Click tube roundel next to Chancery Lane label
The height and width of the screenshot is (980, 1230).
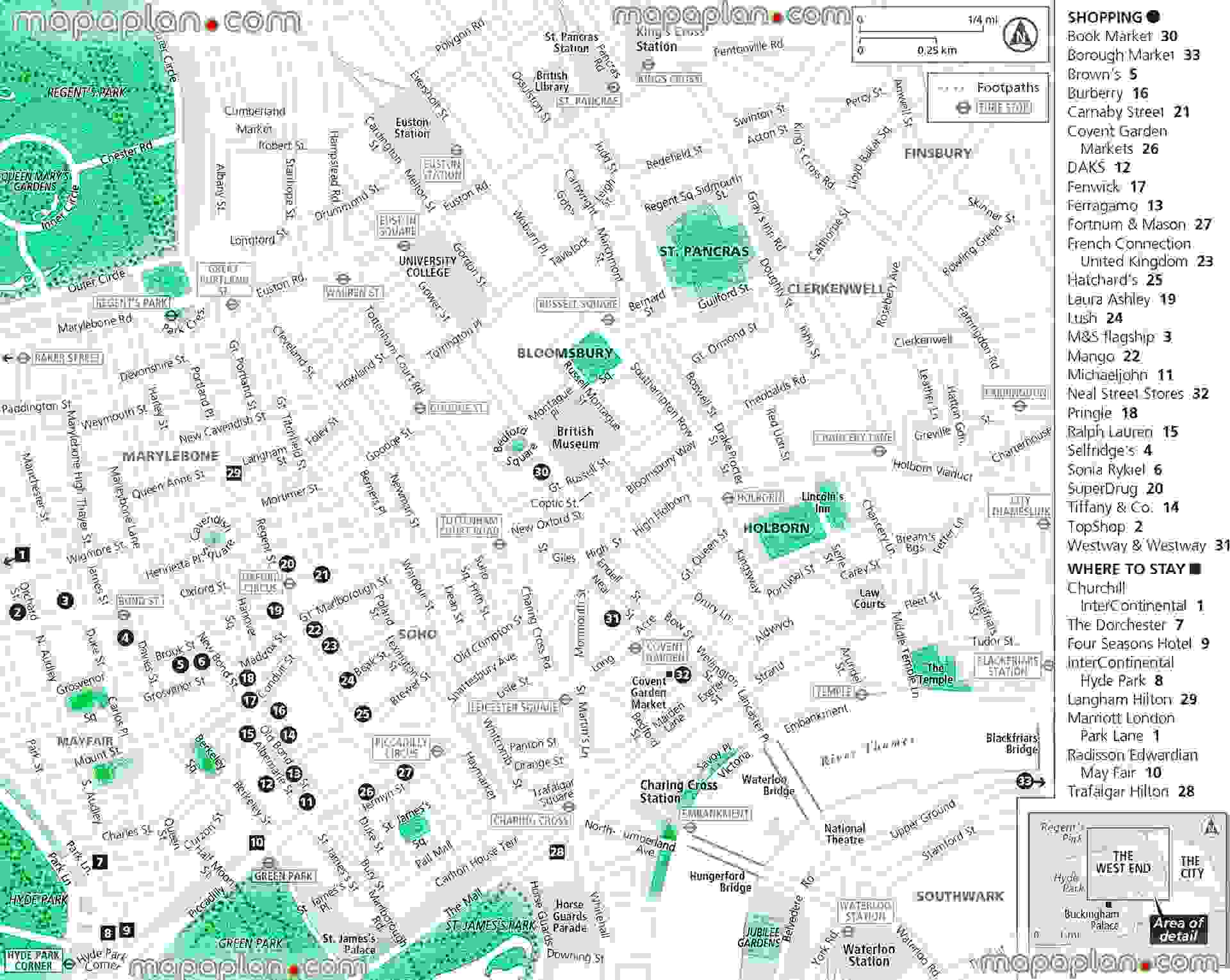click(880, 451)
